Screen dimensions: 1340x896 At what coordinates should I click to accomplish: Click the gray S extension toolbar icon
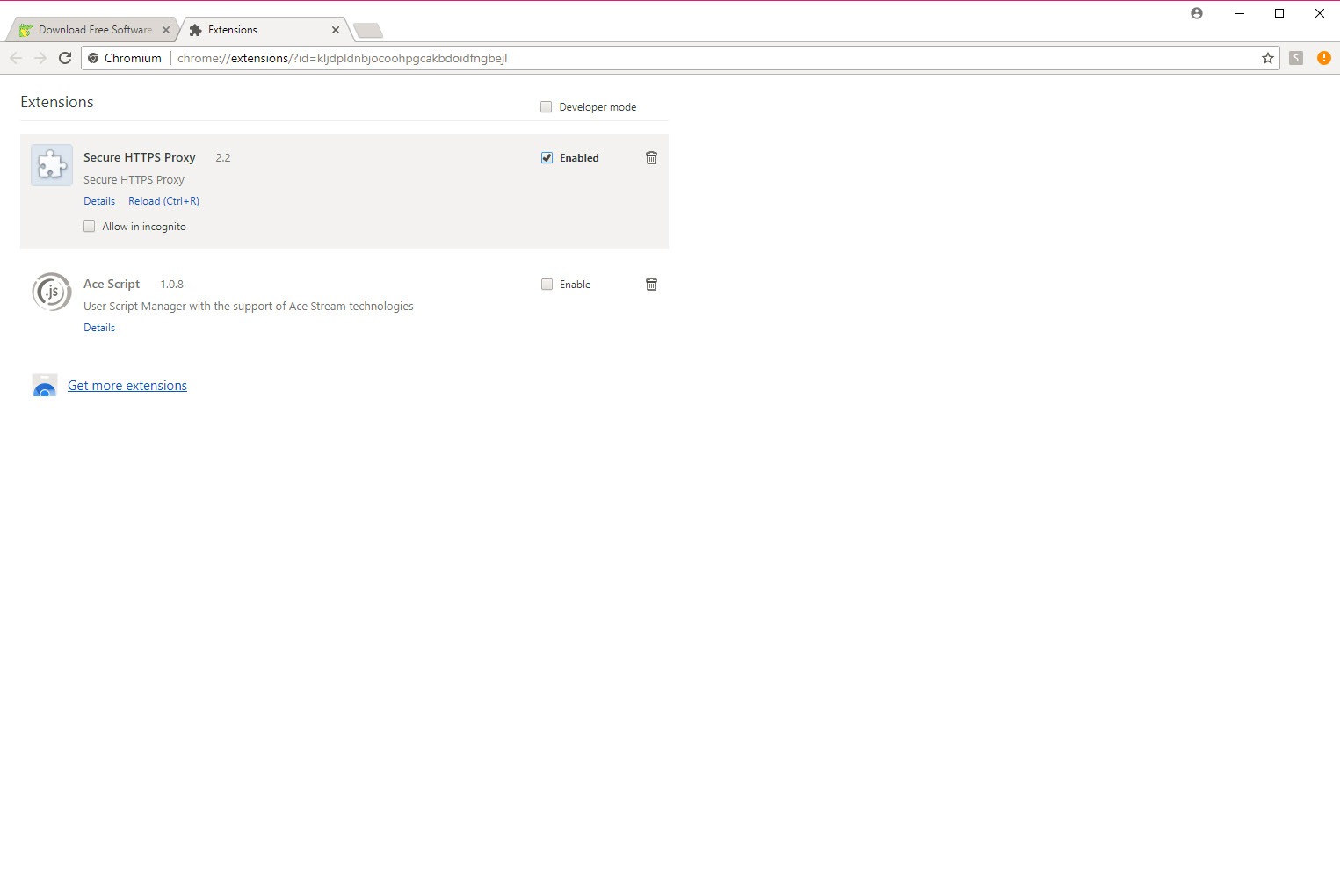pyautogui.click(x=1295, y=58)
